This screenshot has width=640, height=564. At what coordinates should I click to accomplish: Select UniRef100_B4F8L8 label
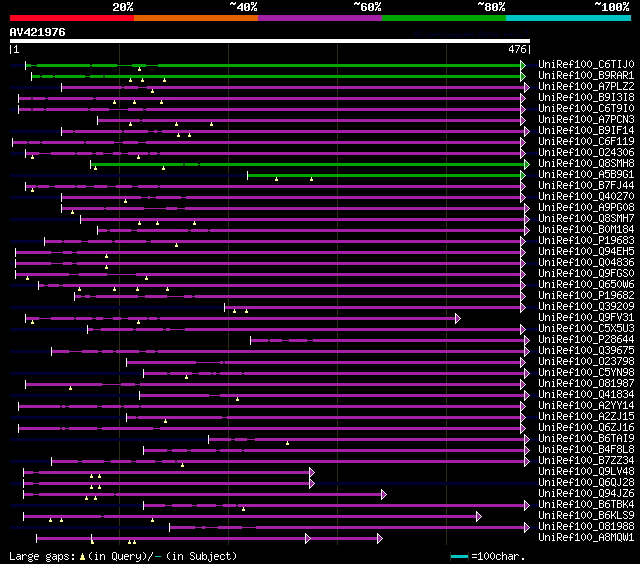[586, 450]
